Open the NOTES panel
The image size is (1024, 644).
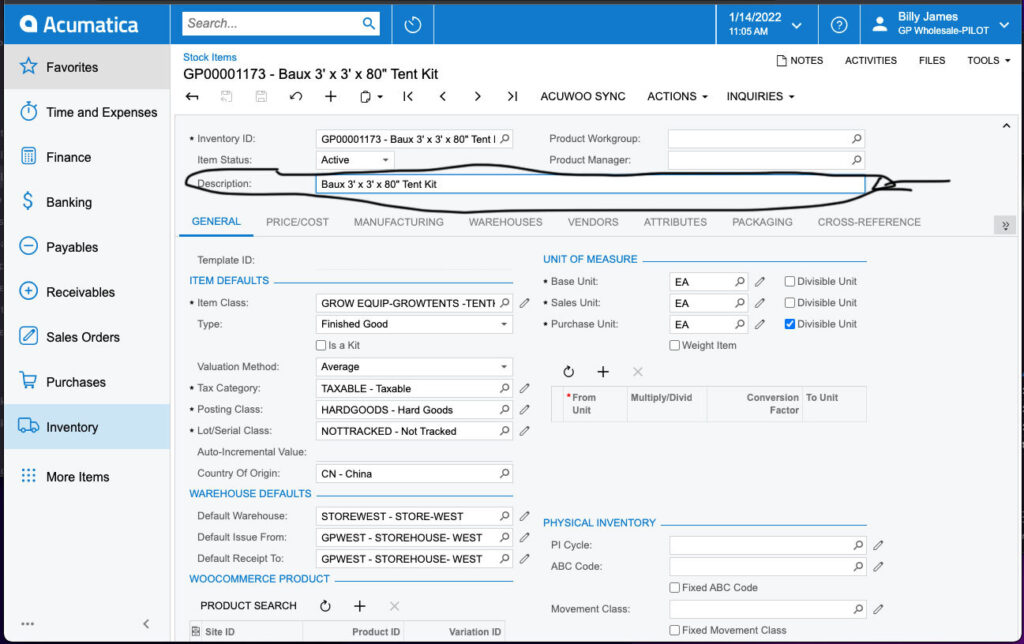pos(799,61)
